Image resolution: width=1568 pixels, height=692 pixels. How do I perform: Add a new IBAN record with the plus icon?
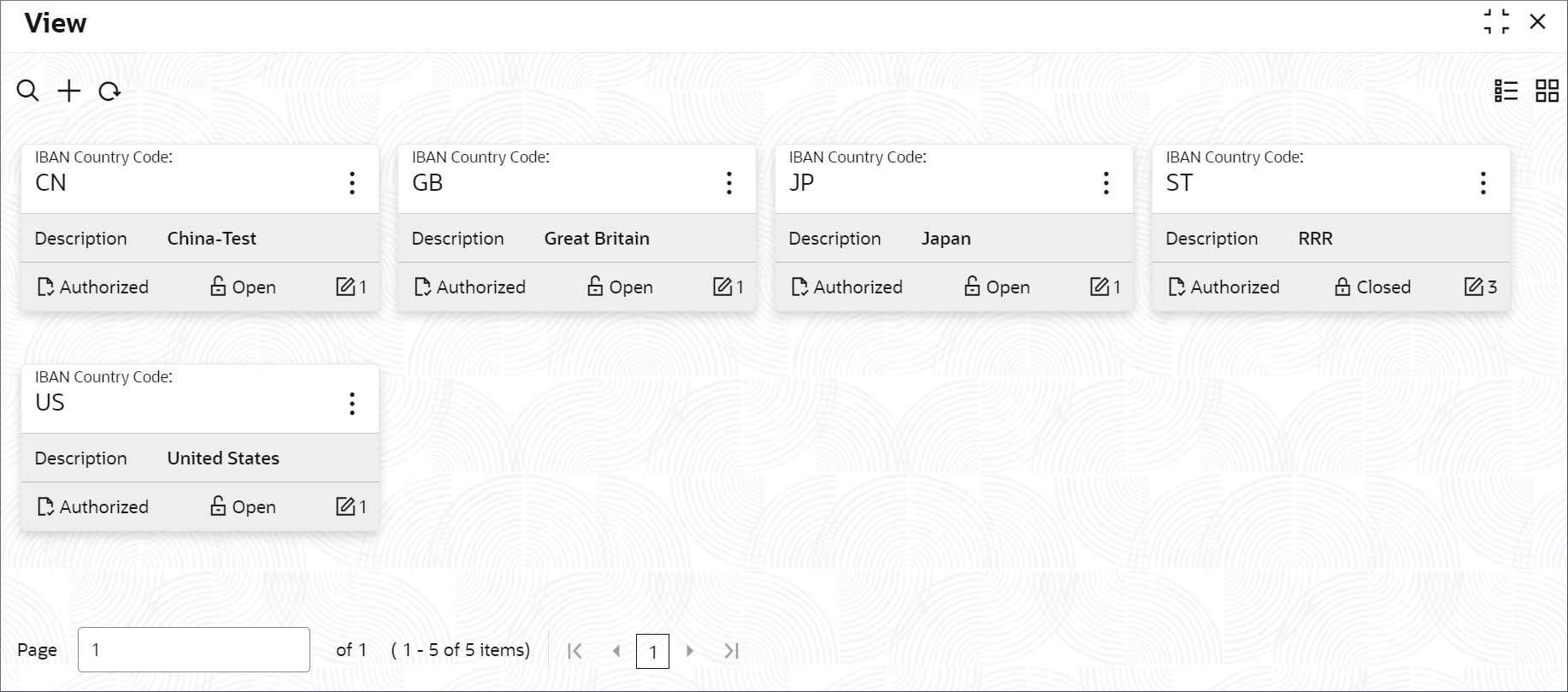(x=69, y=91)
